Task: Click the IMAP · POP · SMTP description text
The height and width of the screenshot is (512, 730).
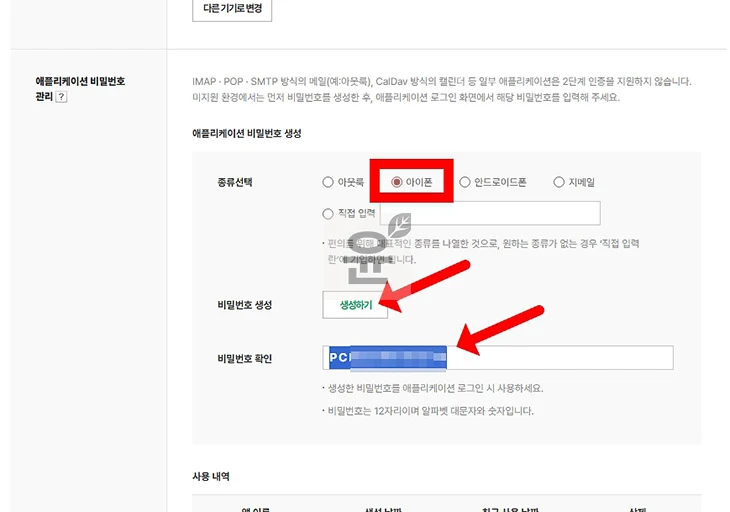Action: tap(442, 89)
